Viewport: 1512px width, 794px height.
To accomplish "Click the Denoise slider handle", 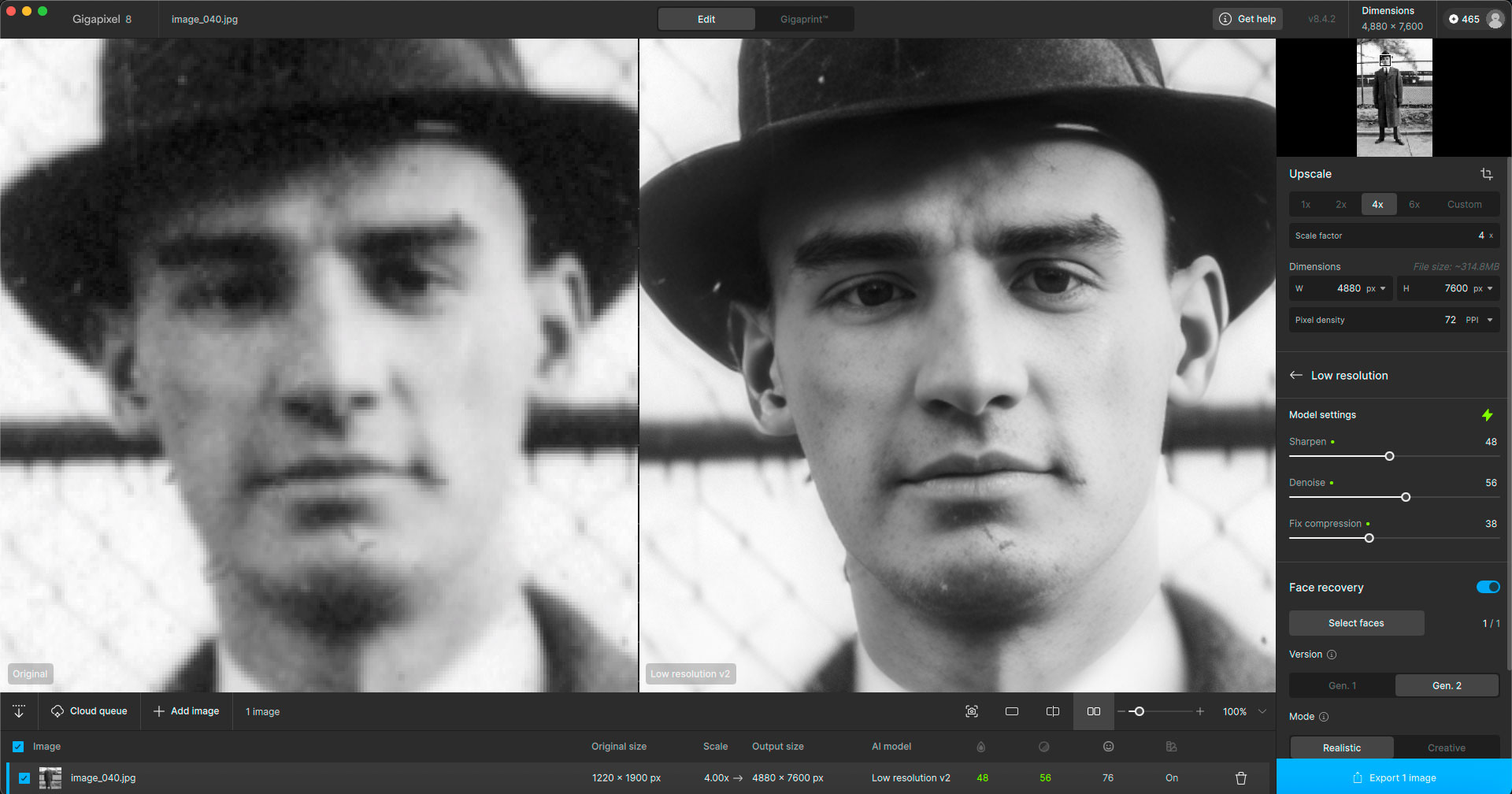I will (x=1406, y=497).
